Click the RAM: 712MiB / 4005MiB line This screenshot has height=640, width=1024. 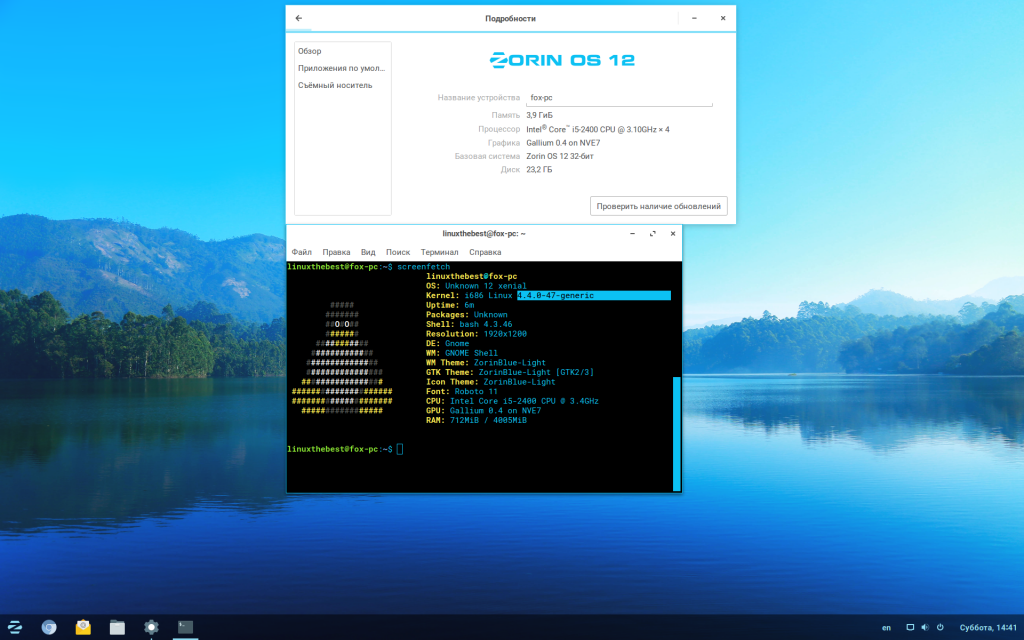[x=476, y=420]
